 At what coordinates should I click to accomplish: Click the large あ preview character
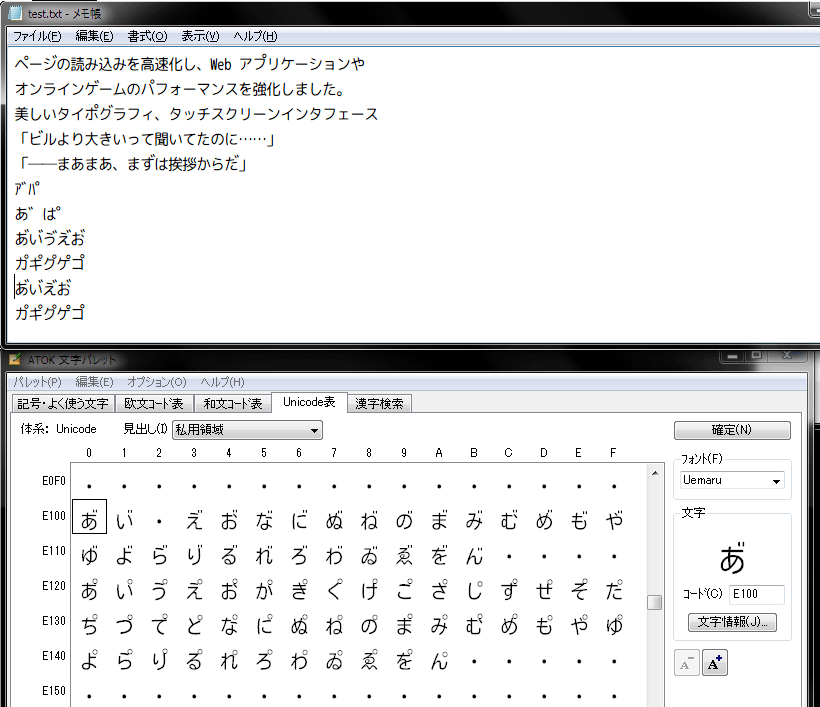[732, 558]
